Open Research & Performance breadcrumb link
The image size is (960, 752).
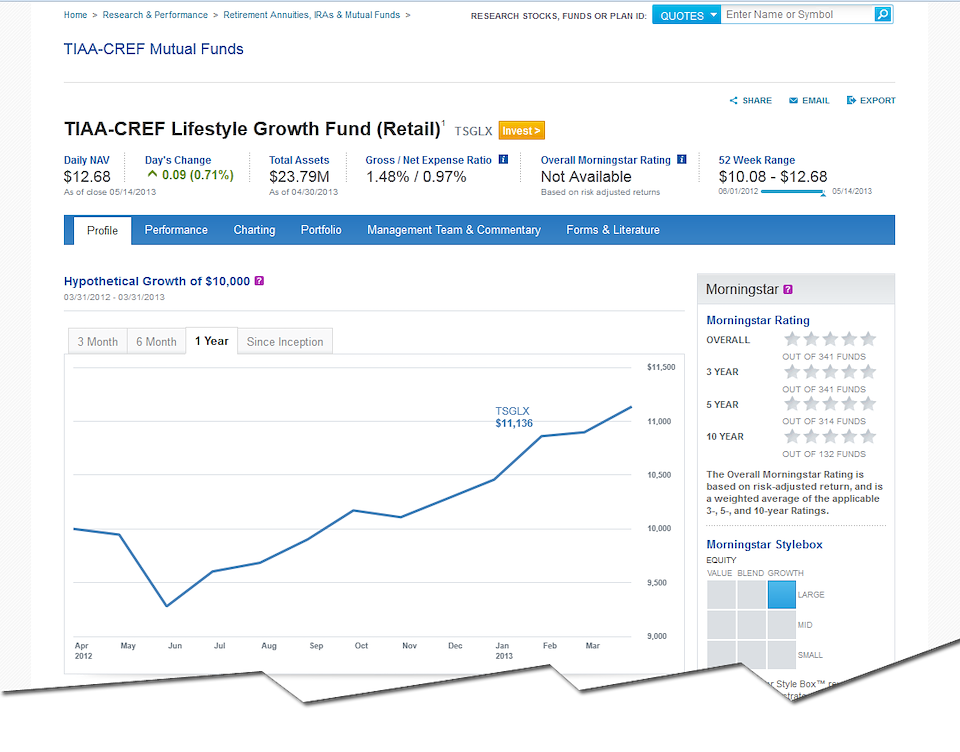click(x=155, y=15)
